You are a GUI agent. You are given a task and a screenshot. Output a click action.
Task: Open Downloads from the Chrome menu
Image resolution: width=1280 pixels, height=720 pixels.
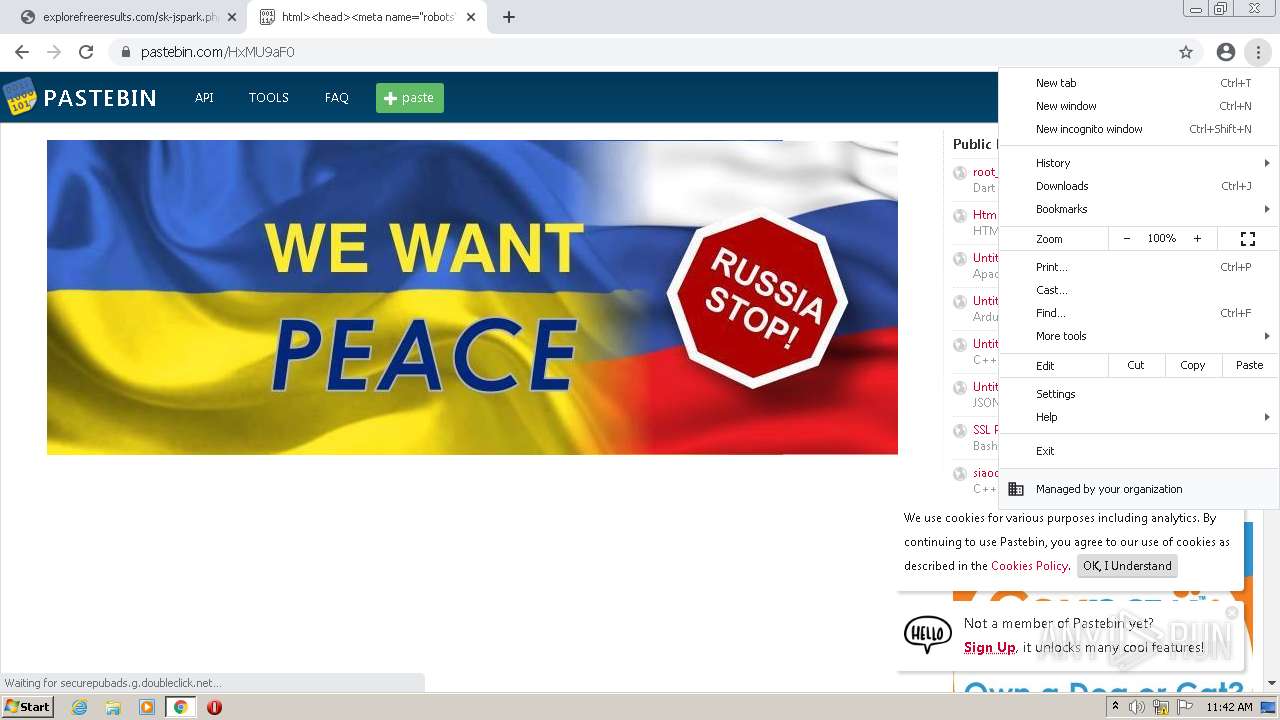point(1139,186)
